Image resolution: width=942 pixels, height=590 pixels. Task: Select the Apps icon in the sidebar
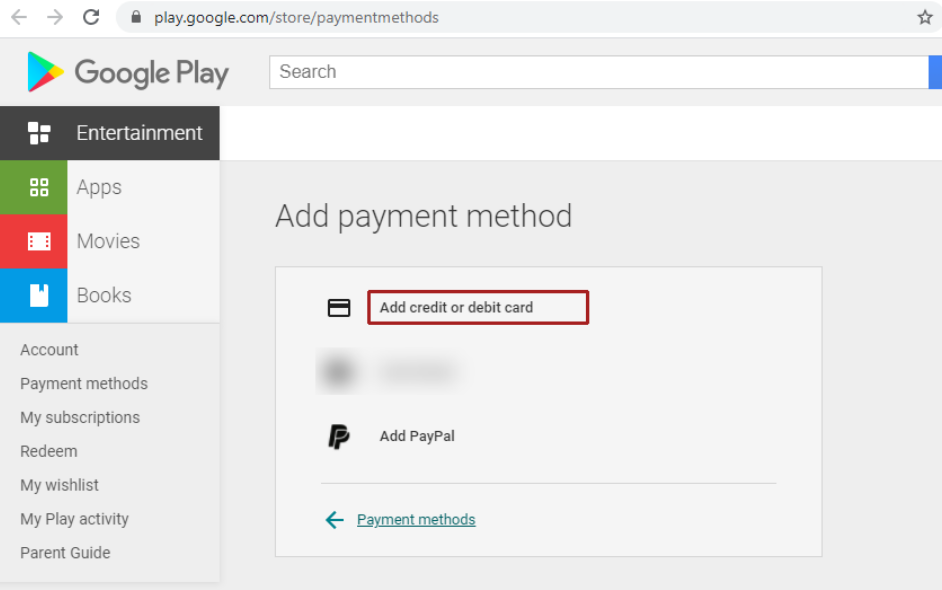40,187
